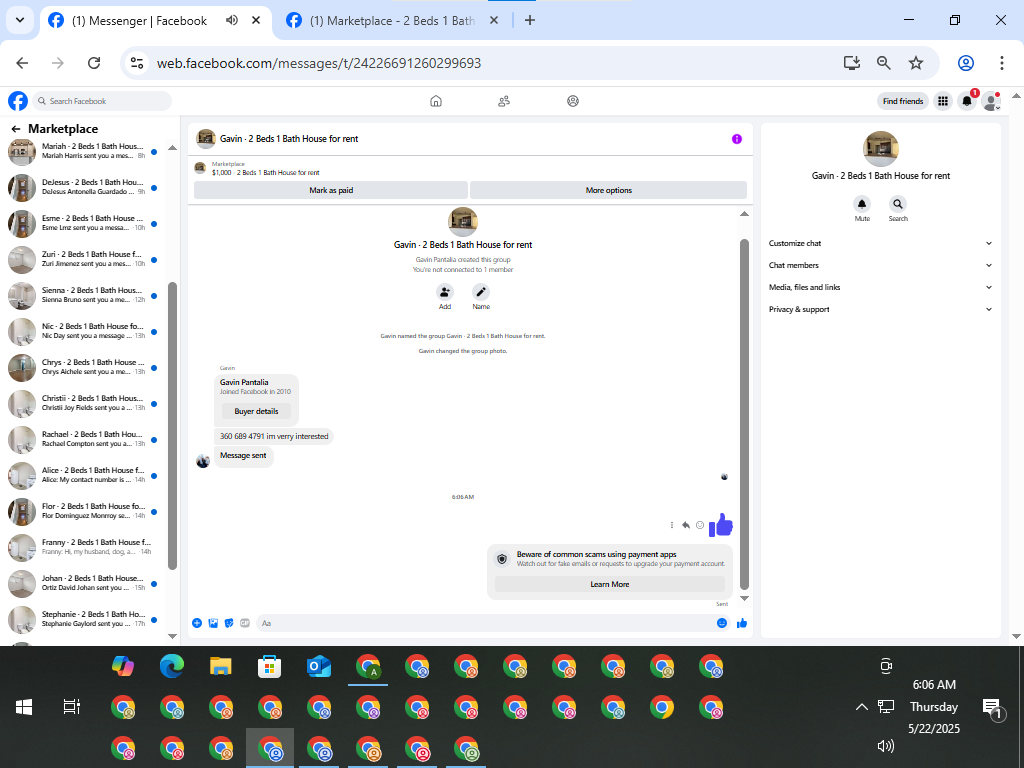
Task: Open the emoji picker in message box
Action: (x=722, y=623)
